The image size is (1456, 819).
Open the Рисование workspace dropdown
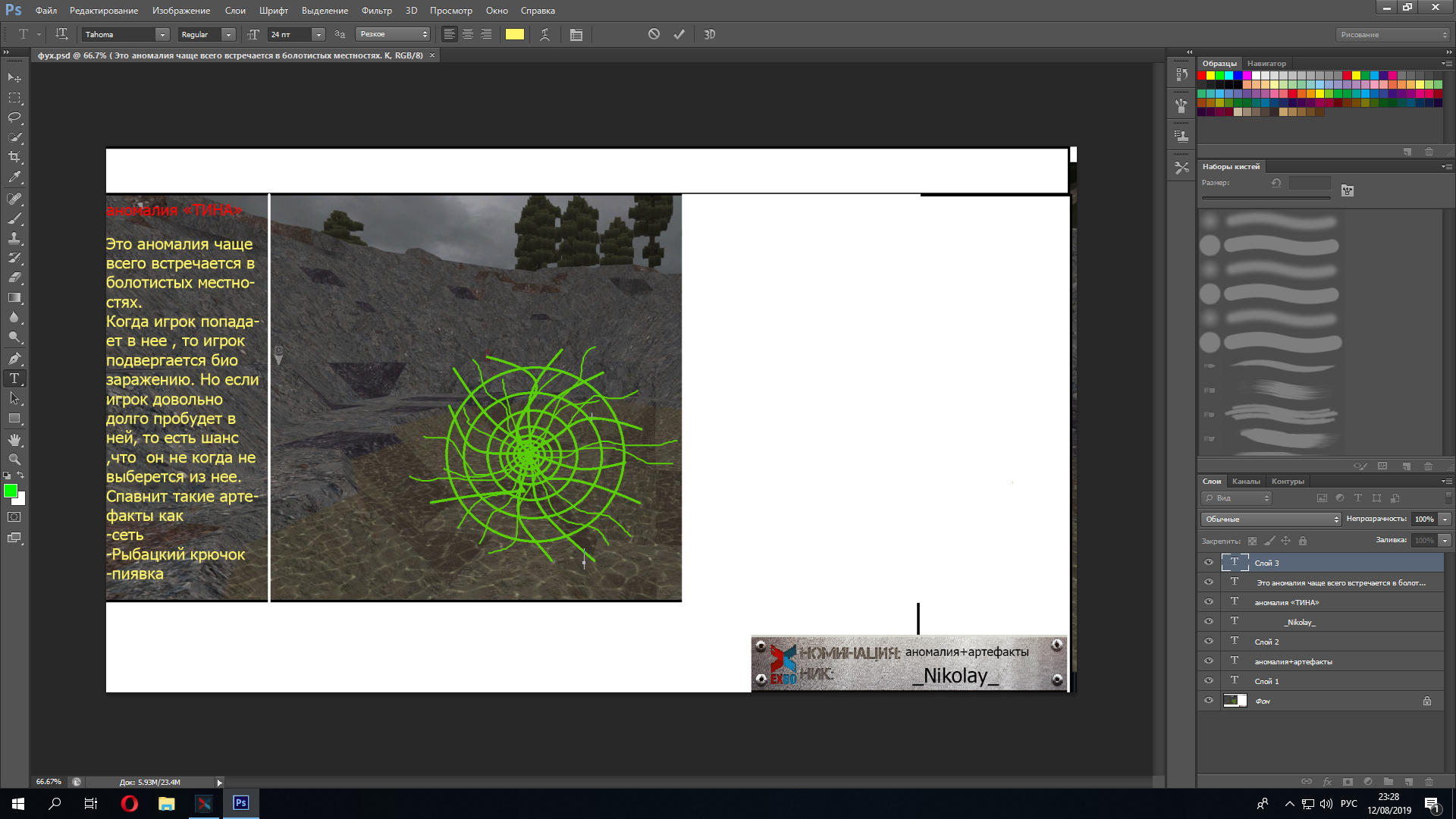tap(1393, 35)
